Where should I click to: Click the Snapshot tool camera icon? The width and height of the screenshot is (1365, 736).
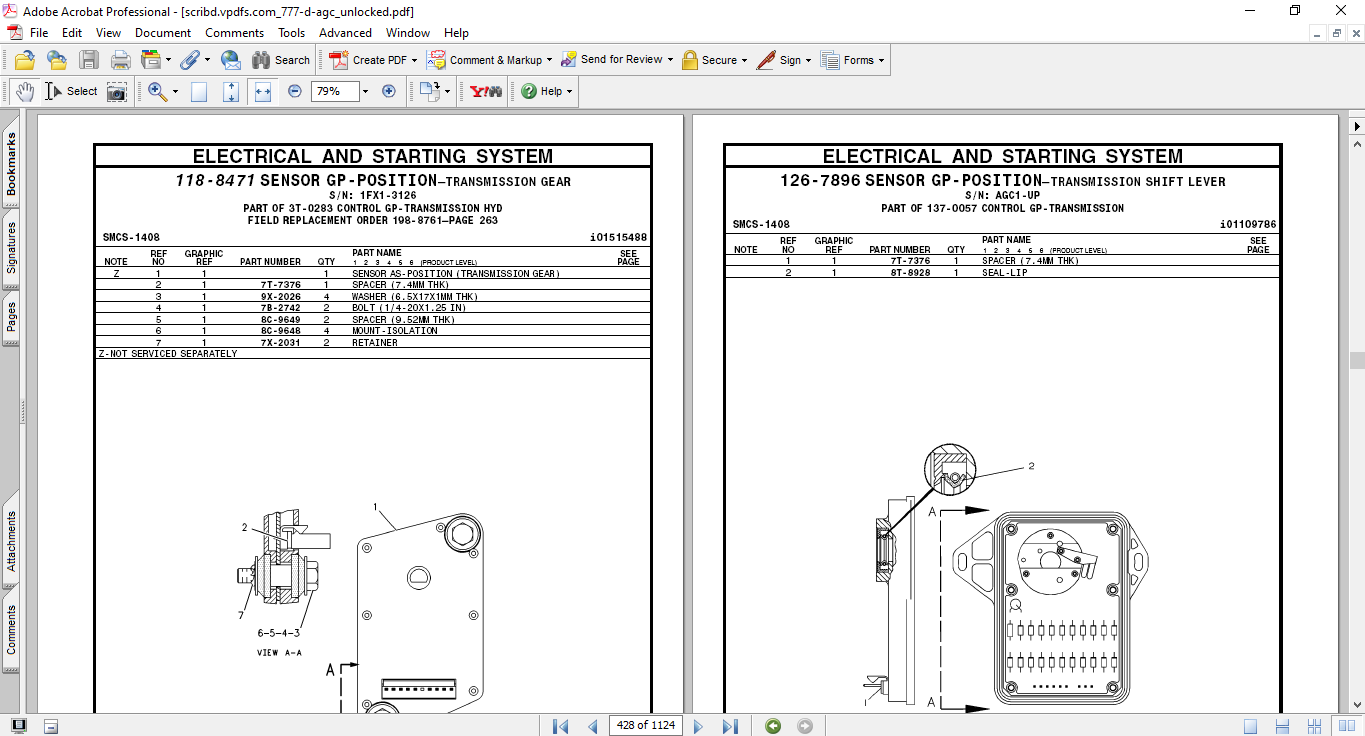117,92
